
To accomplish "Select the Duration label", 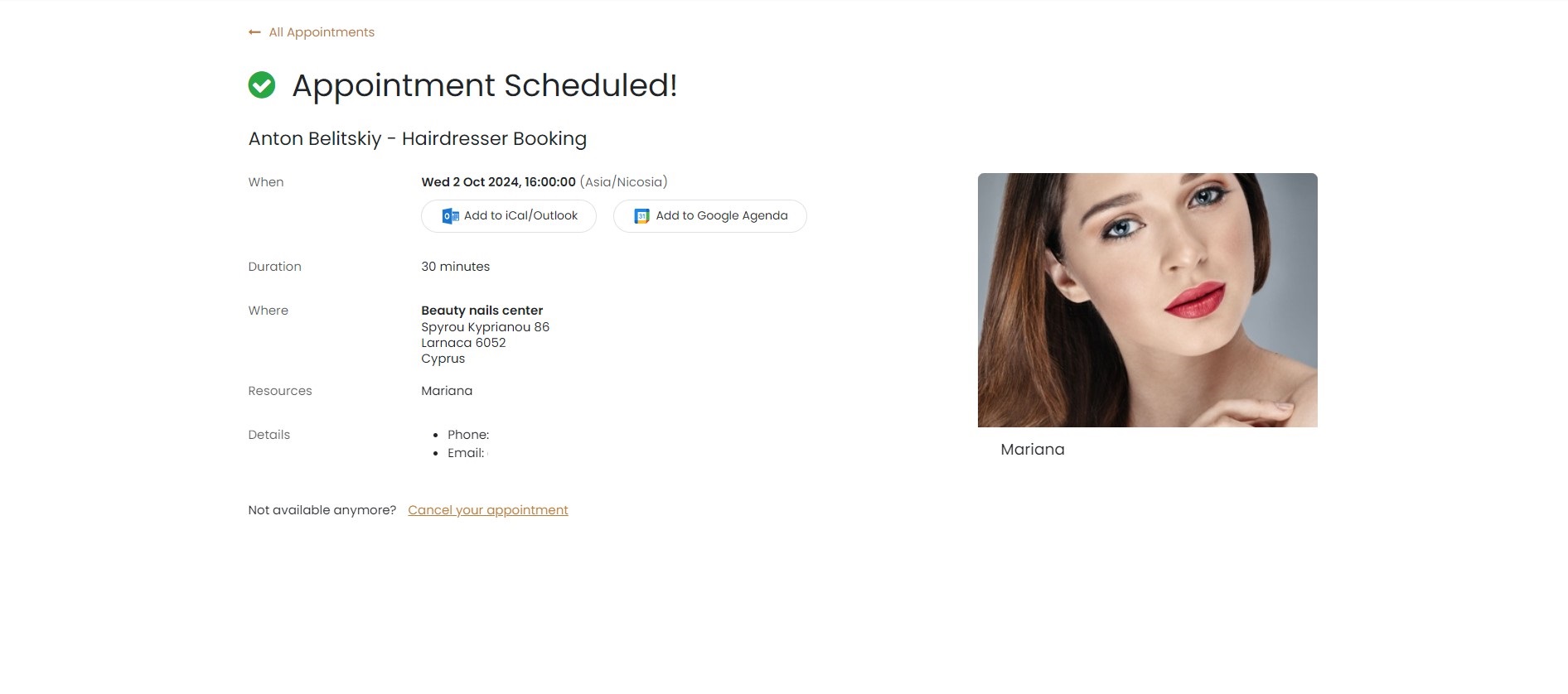I will [x=274, y=267].
